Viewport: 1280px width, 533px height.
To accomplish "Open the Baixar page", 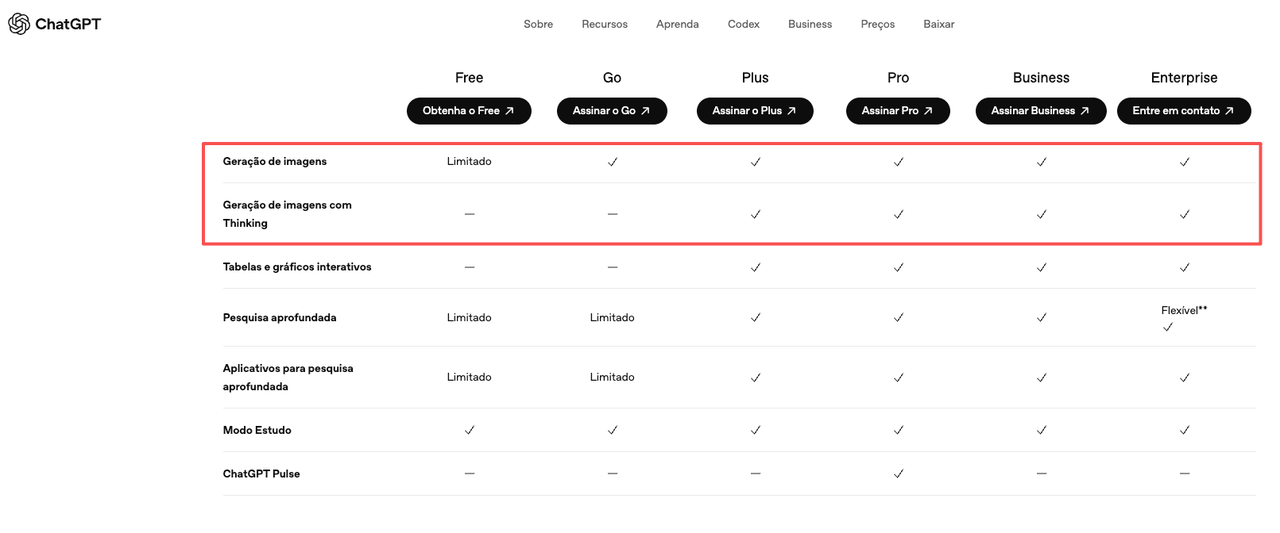I will (x=939, y=24).
